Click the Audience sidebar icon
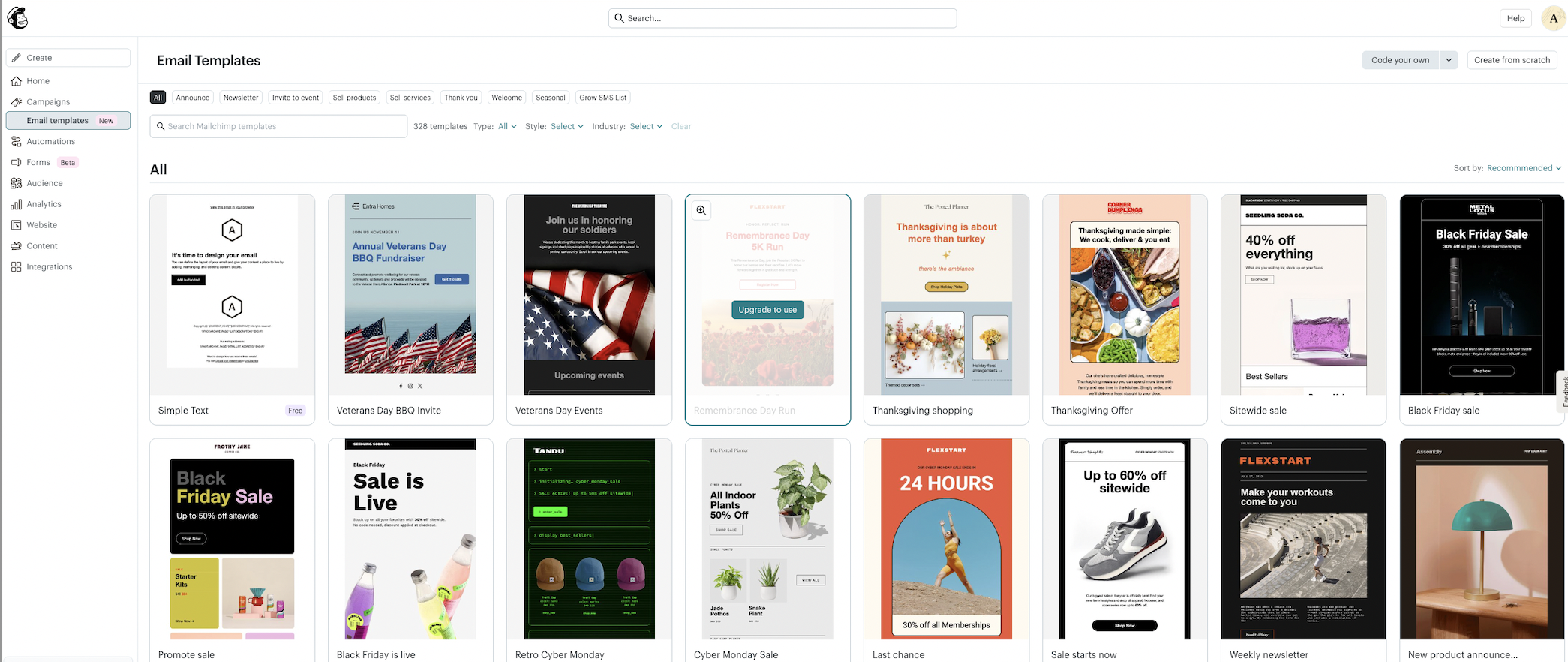This screenshot has width=1568, height=662. point(17,183)
